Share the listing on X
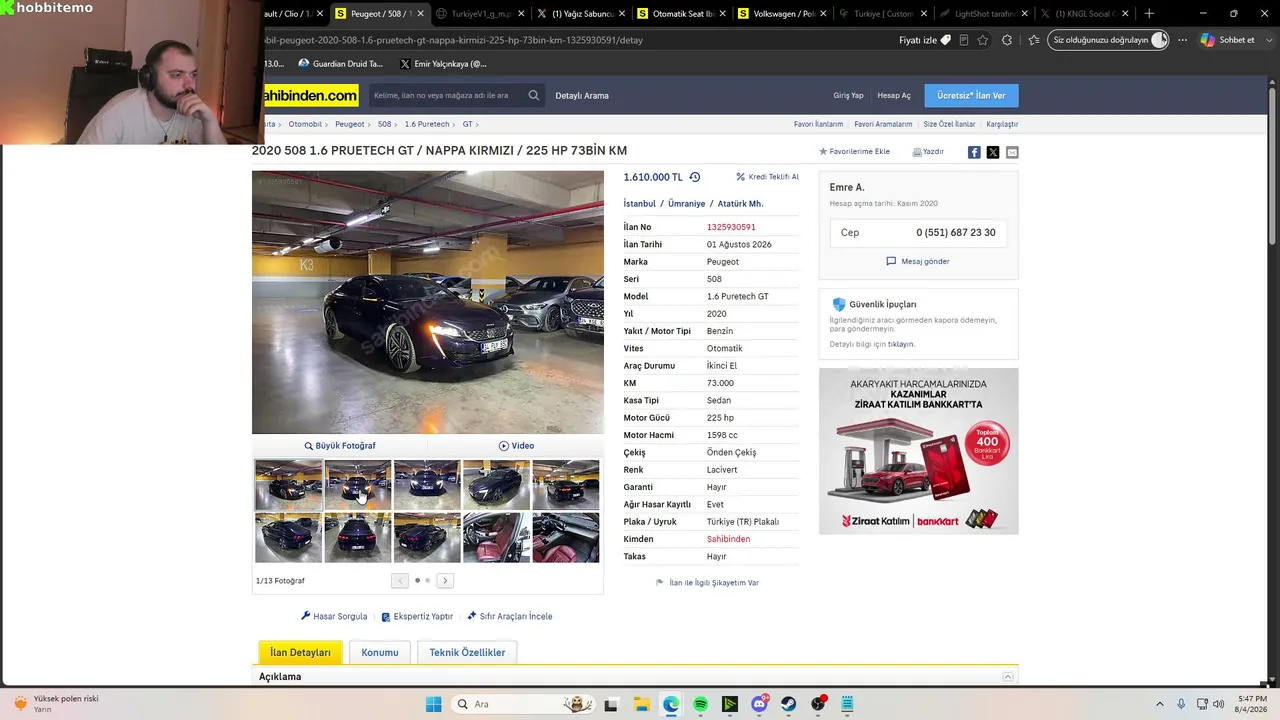Screen dimensions: 1280x720 pyautogui.click(x=993, y=152)
